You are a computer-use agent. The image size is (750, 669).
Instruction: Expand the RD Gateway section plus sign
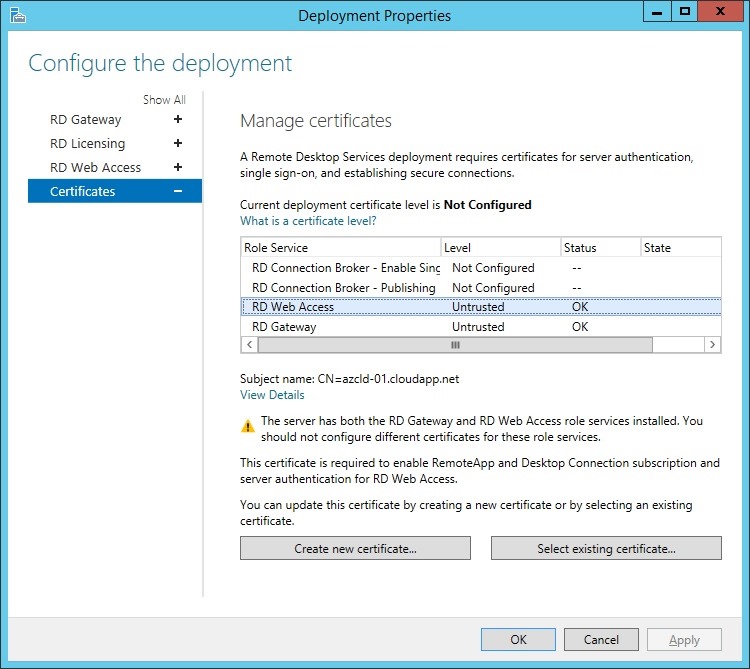tap(178, 119)
